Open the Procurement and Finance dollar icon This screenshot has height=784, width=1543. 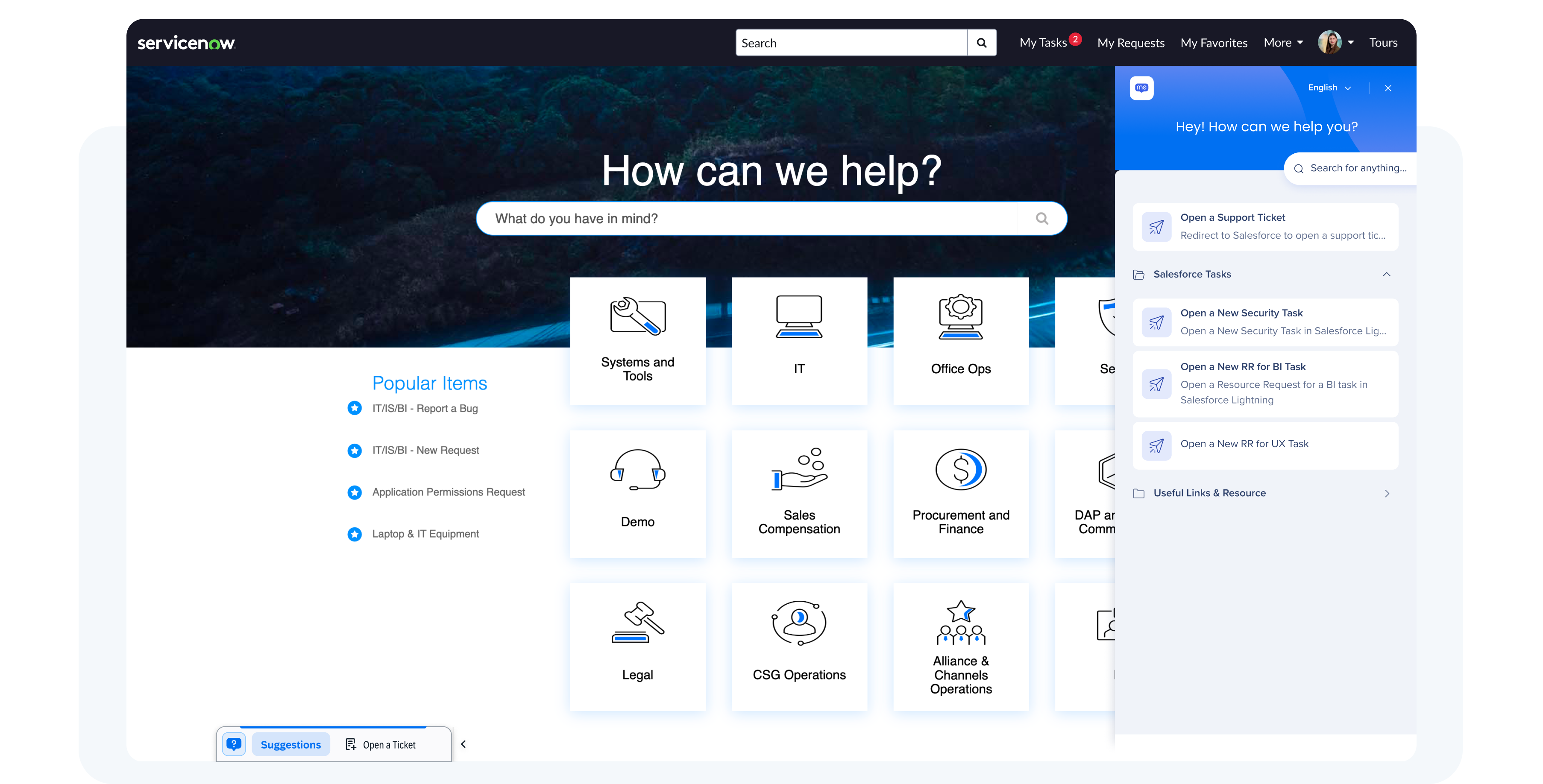pos(960,470)
